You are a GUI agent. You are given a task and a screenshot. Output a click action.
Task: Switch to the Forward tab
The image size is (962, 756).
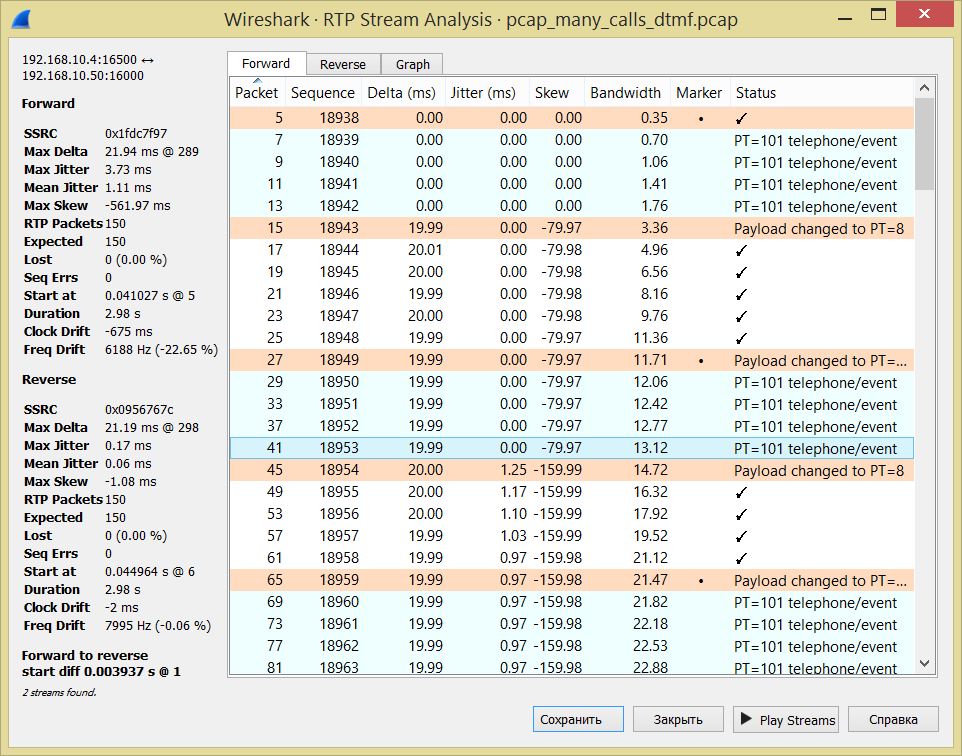(266, 63)
